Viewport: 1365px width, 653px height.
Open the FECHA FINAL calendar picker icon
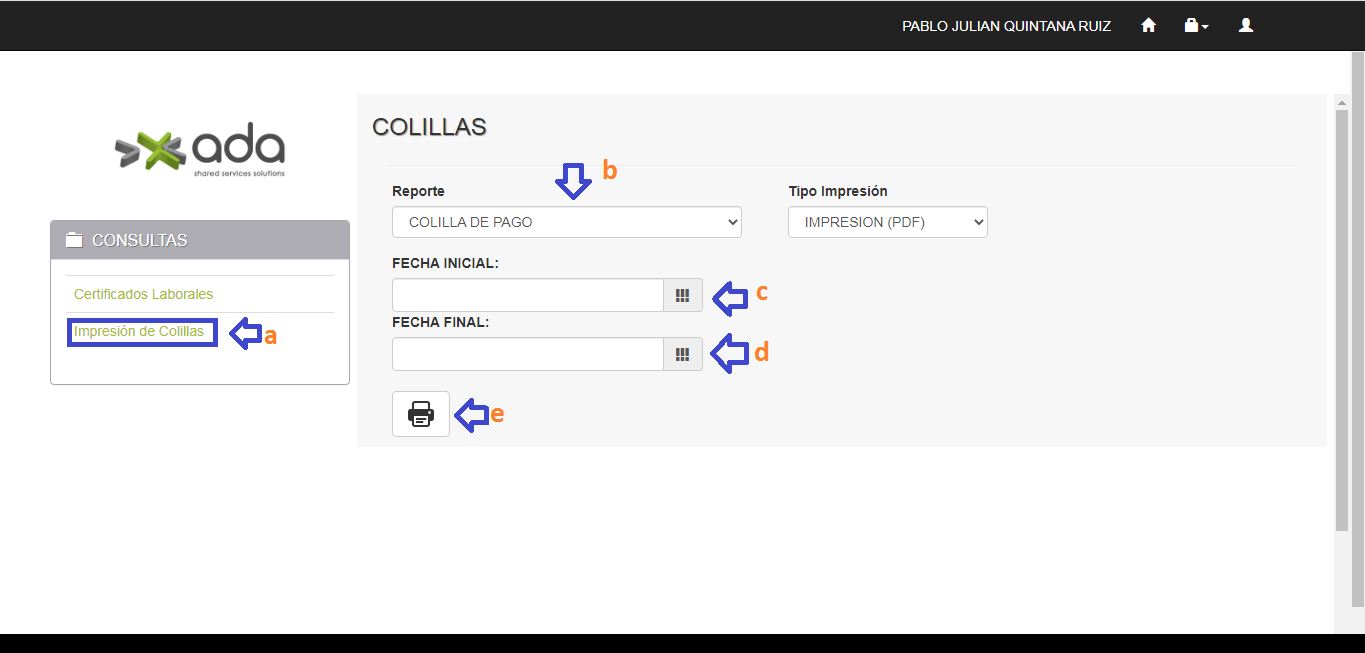[683, 354]
